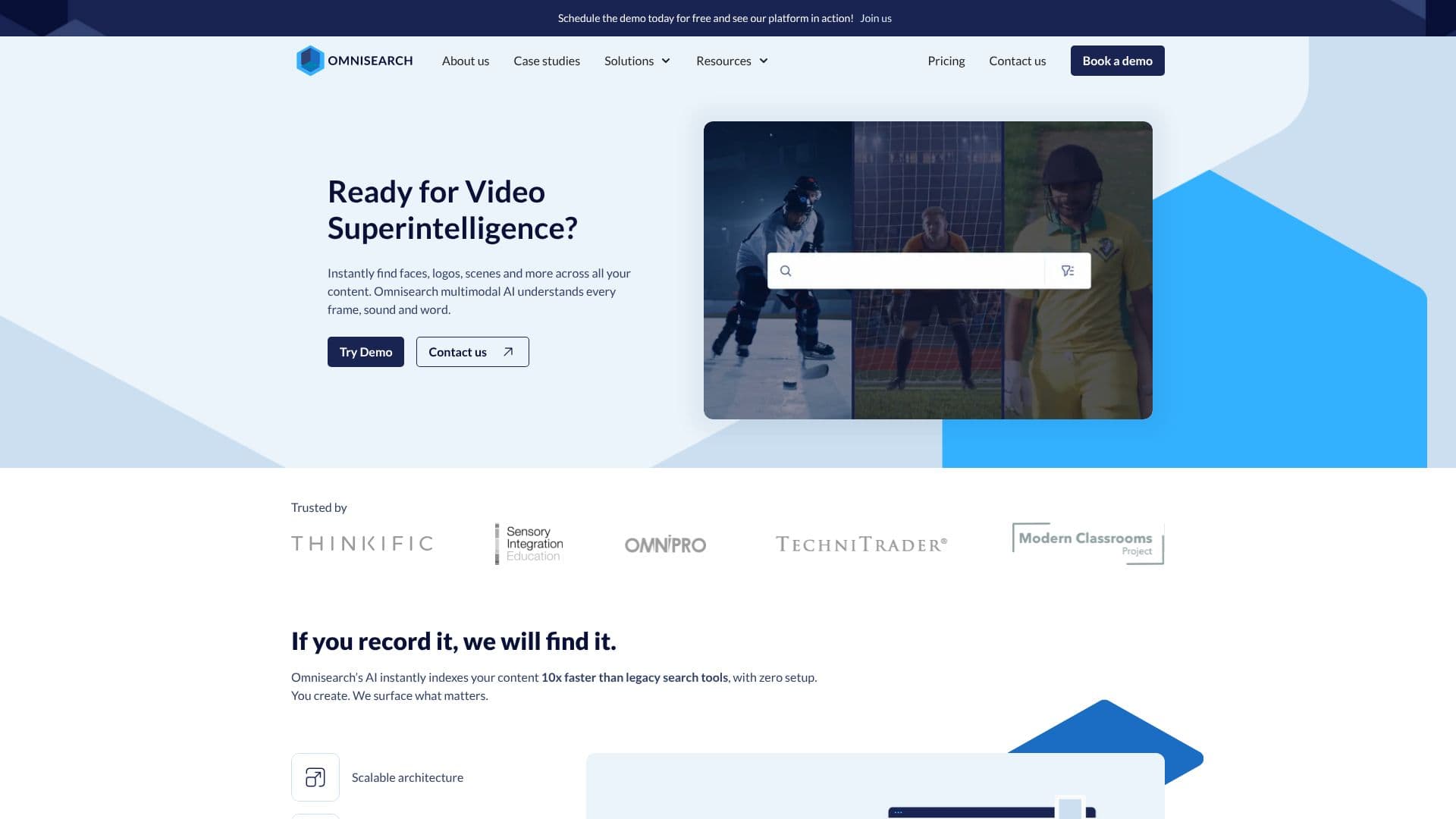Click the Book a demo button
This screenshot has height=819, width=1456.
1118,61
